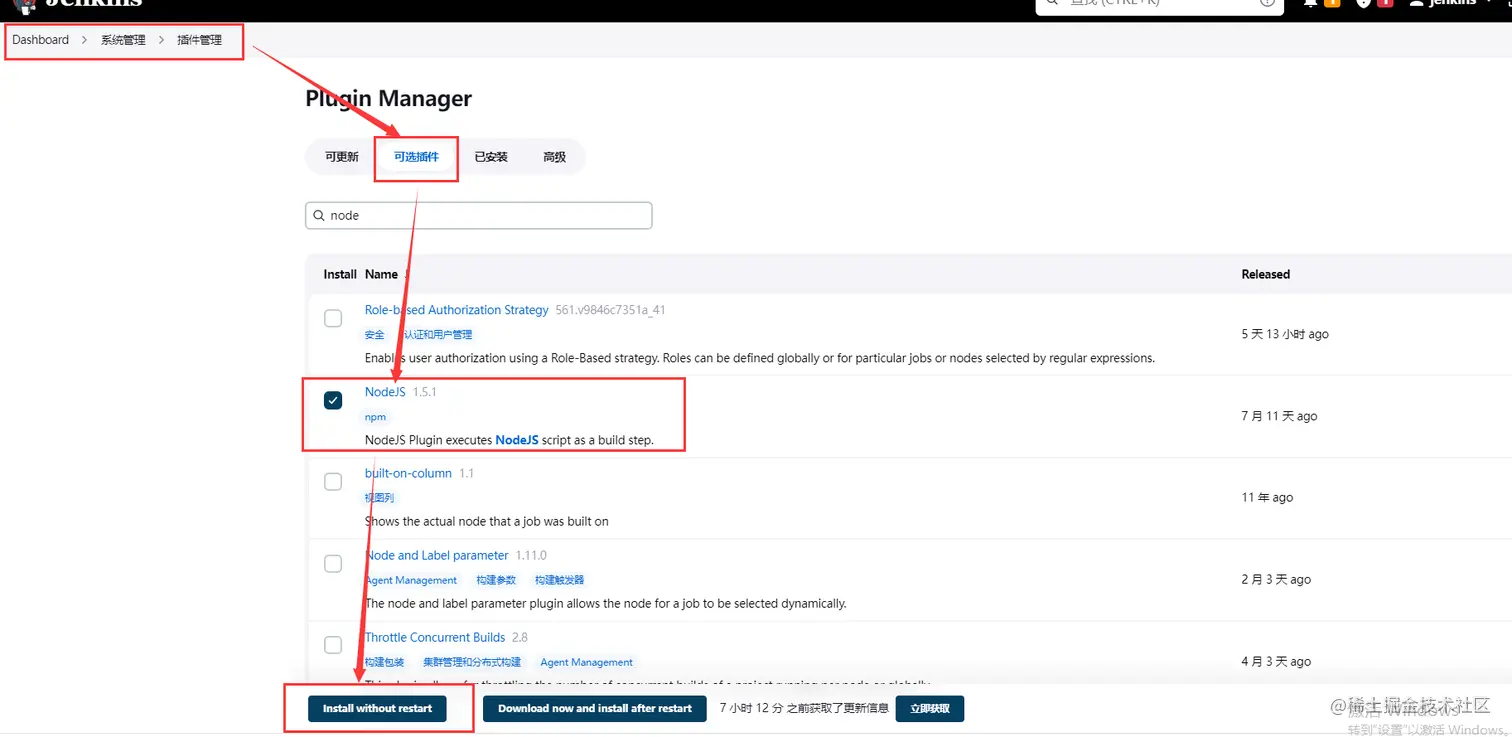This screenshot has height=737, width=1512.
Task: Click the '7 小时 12 分 之前获取了更新信息' status text
Action: 804,708
